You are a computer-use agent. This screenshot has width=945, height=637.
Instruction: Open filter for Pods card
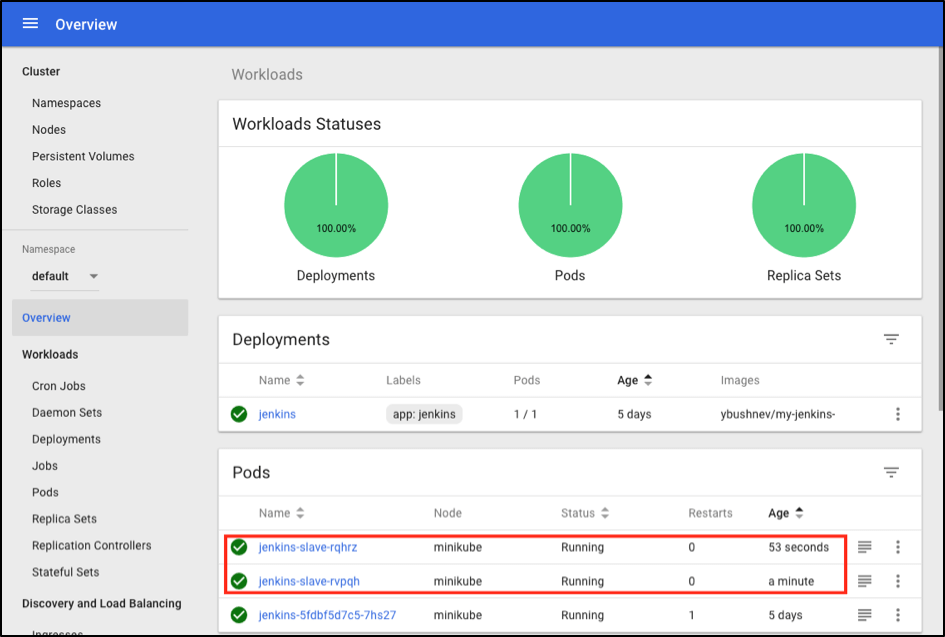coord(891,472)
